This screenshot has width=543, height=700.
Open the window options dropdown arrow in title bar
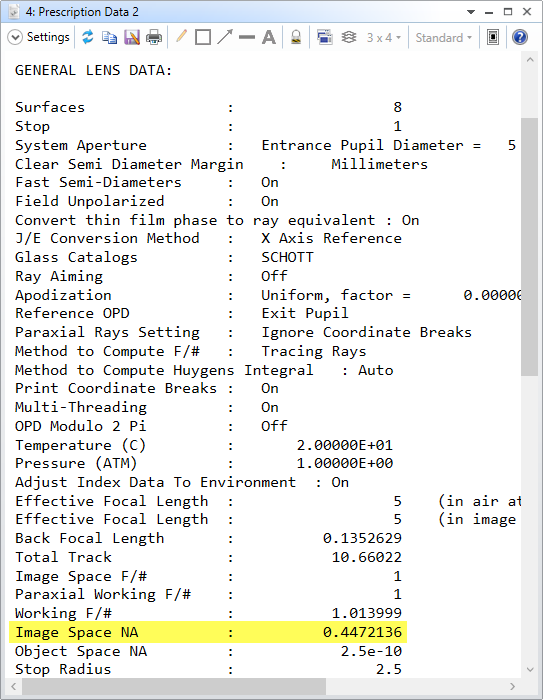[471, 12]
